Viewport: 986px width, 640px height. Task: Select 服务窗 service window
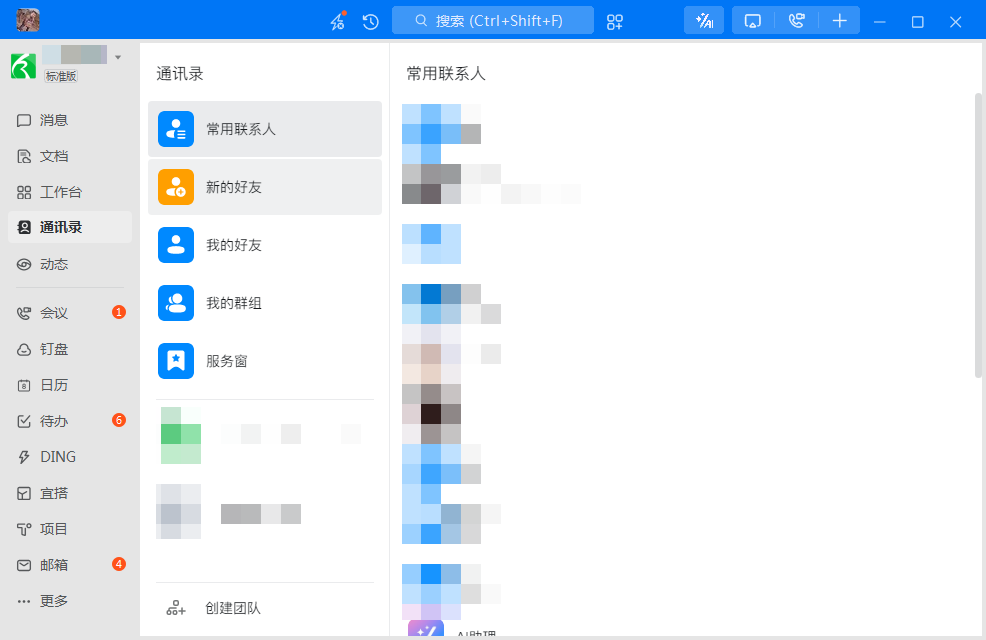[x=265, y=360]
